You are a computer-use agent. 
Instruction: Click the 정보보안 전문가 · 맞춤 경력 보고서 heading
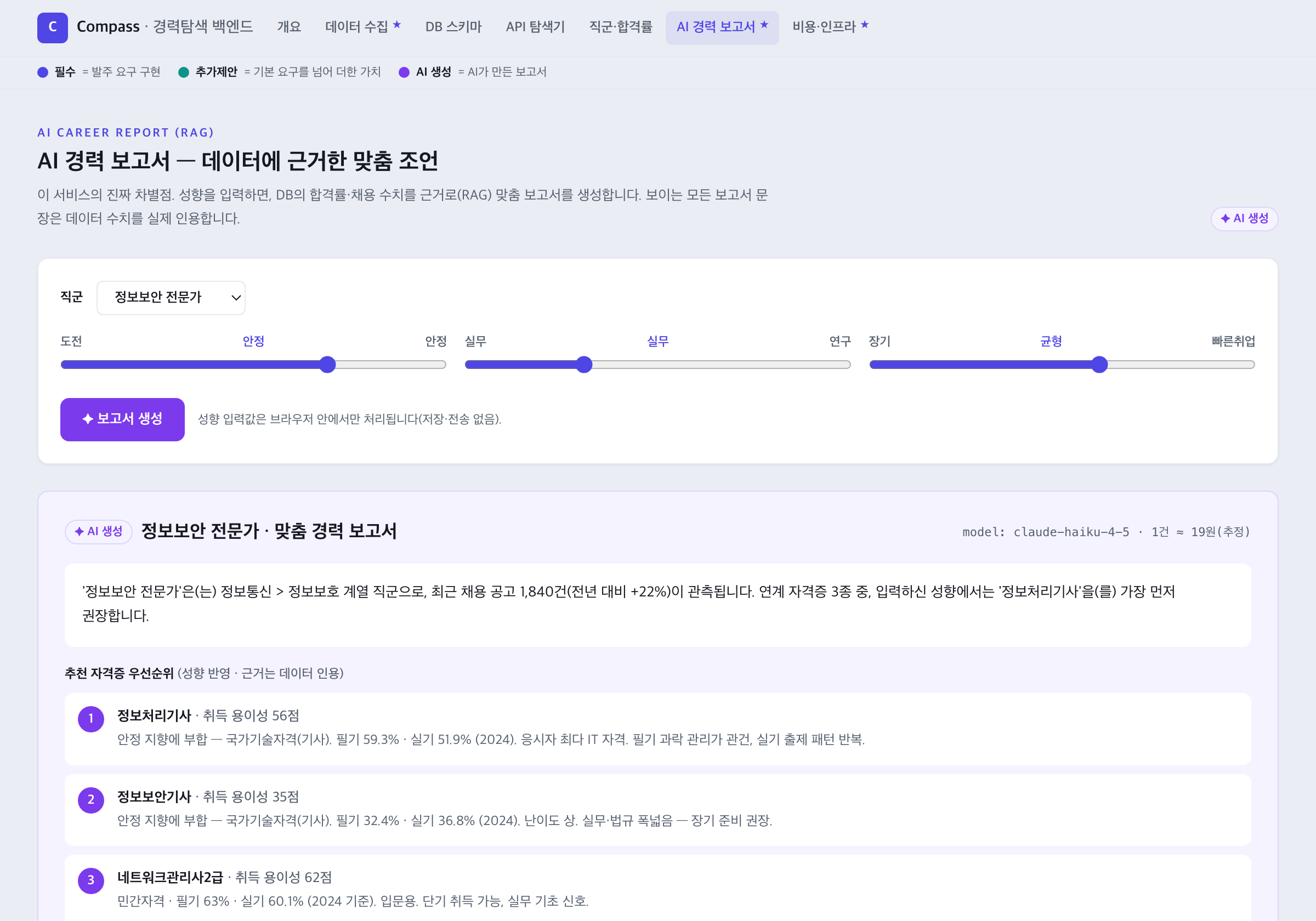click(269, 531)
